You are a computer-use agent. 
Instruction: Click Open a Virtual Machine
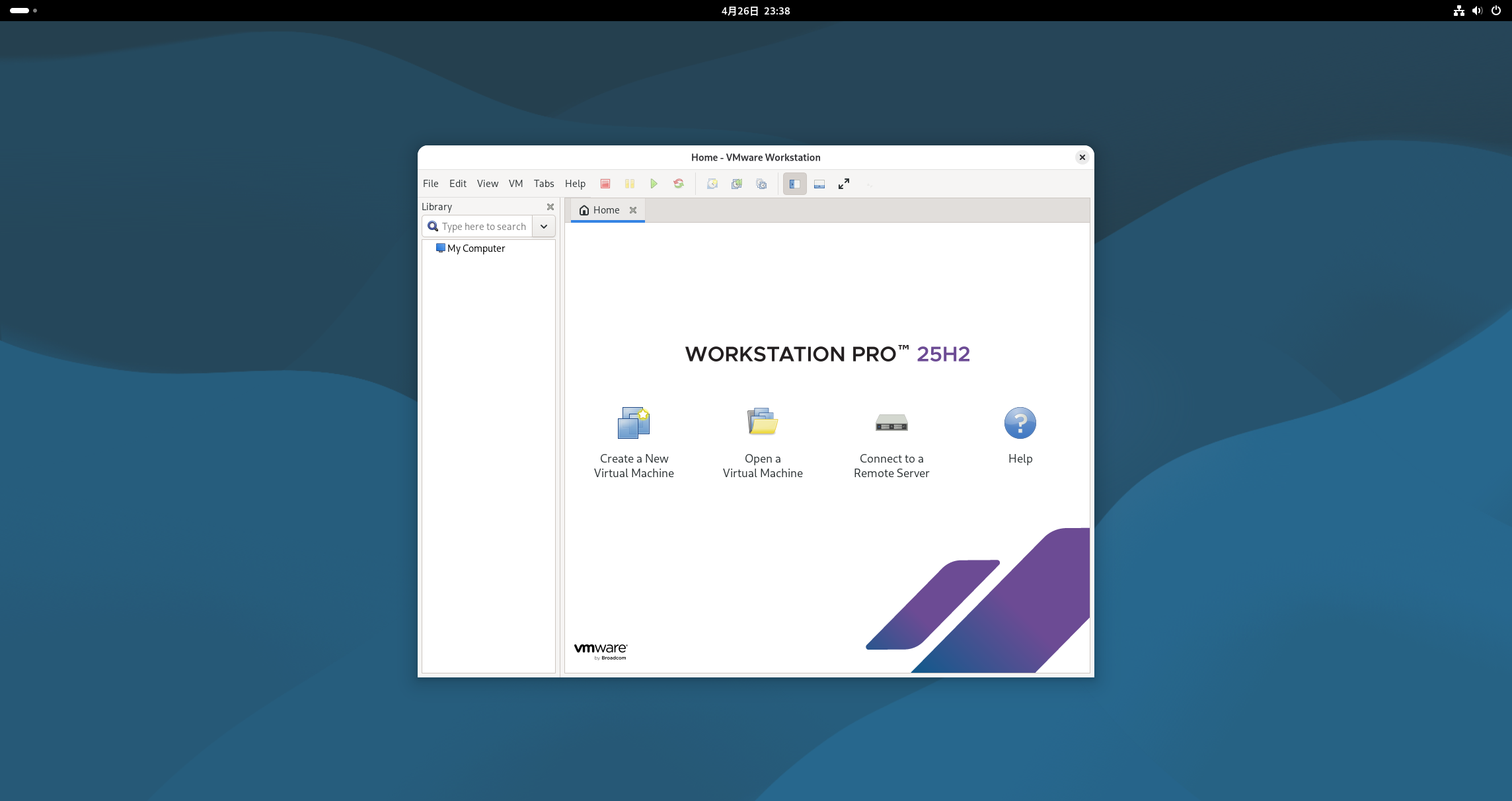click(x=763, y=441)
